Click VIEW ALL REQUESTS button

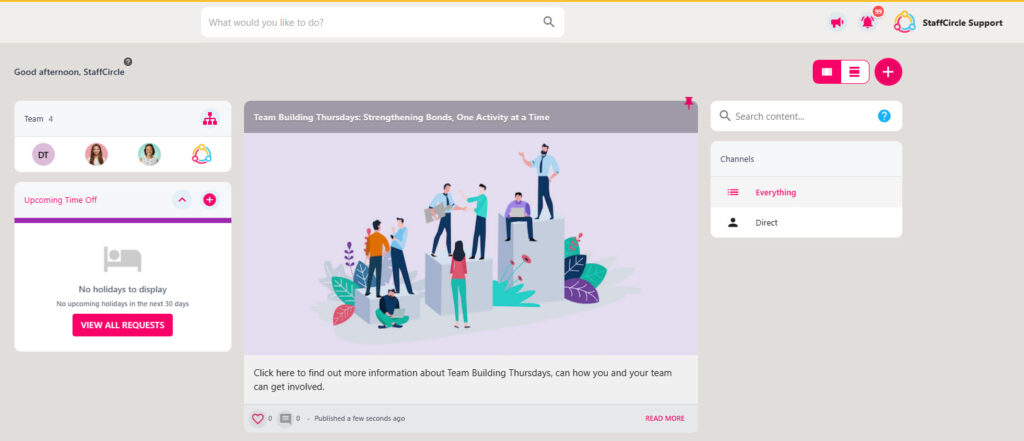123,325
